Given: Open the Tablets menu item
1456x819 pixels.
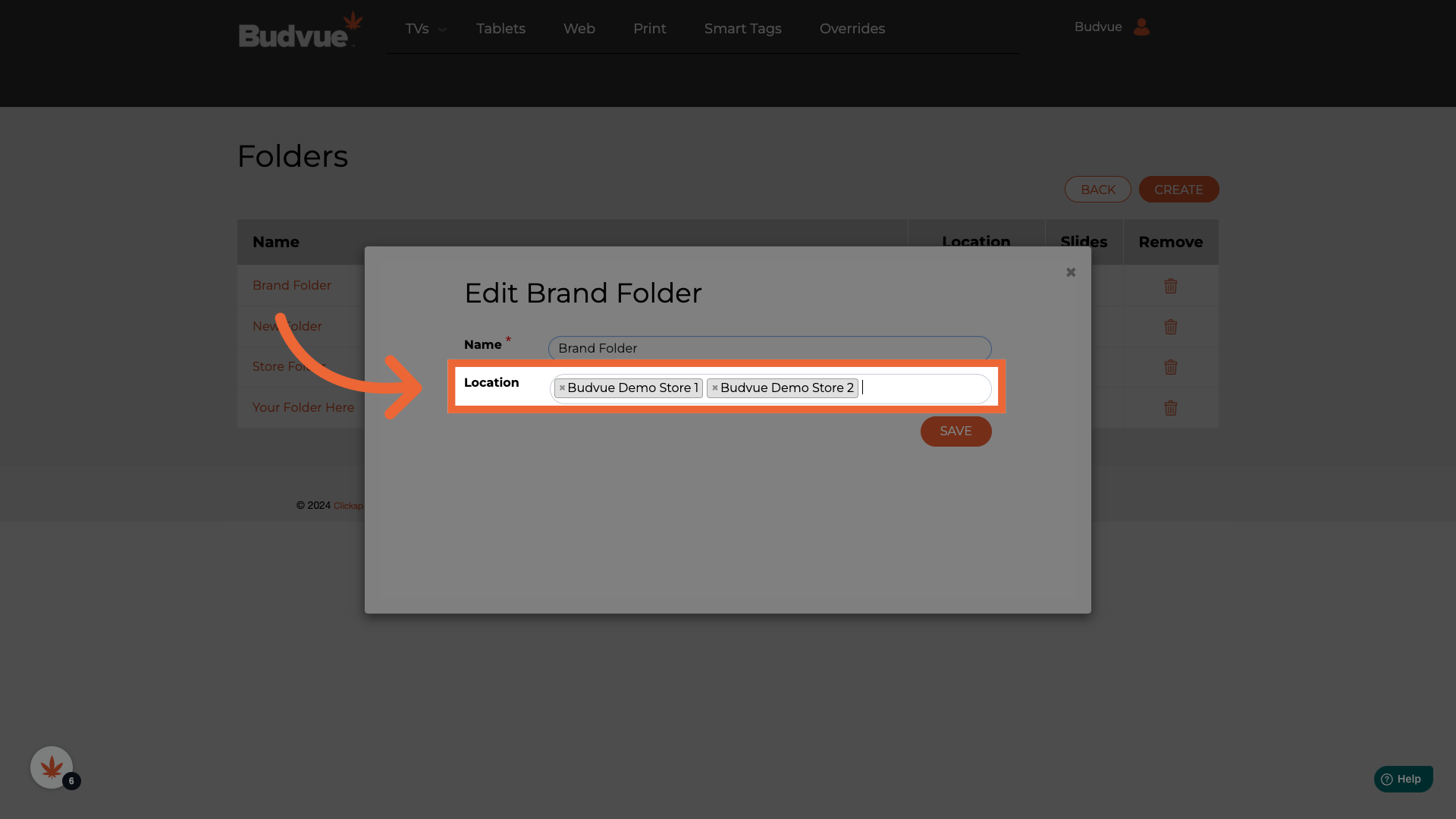Looking at the screenshot, I should [x=500, y=29].
